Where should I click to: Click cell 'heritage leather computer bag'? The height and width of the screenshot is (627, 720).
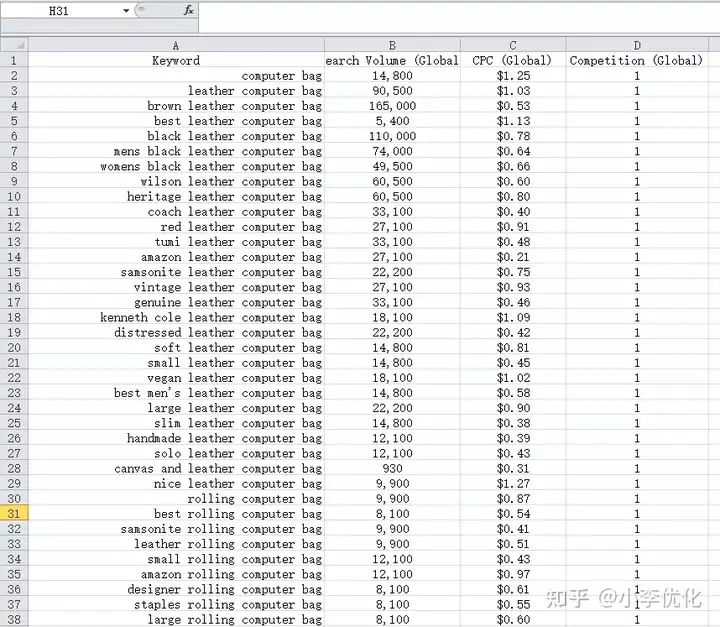pos(176,197)
